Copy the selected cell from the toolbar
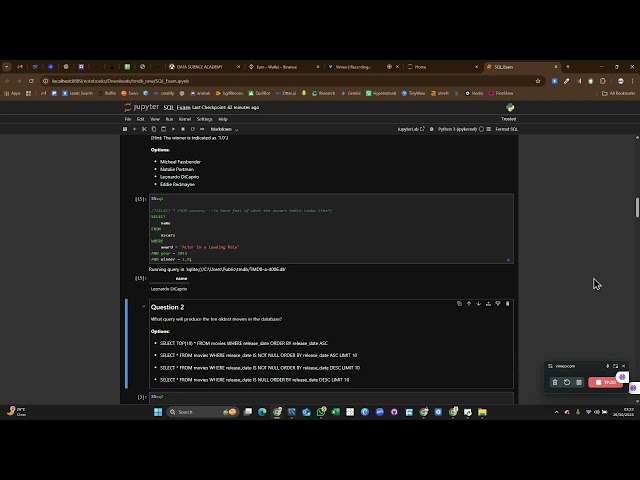This screenshot has width=640, height=480. 154,129
